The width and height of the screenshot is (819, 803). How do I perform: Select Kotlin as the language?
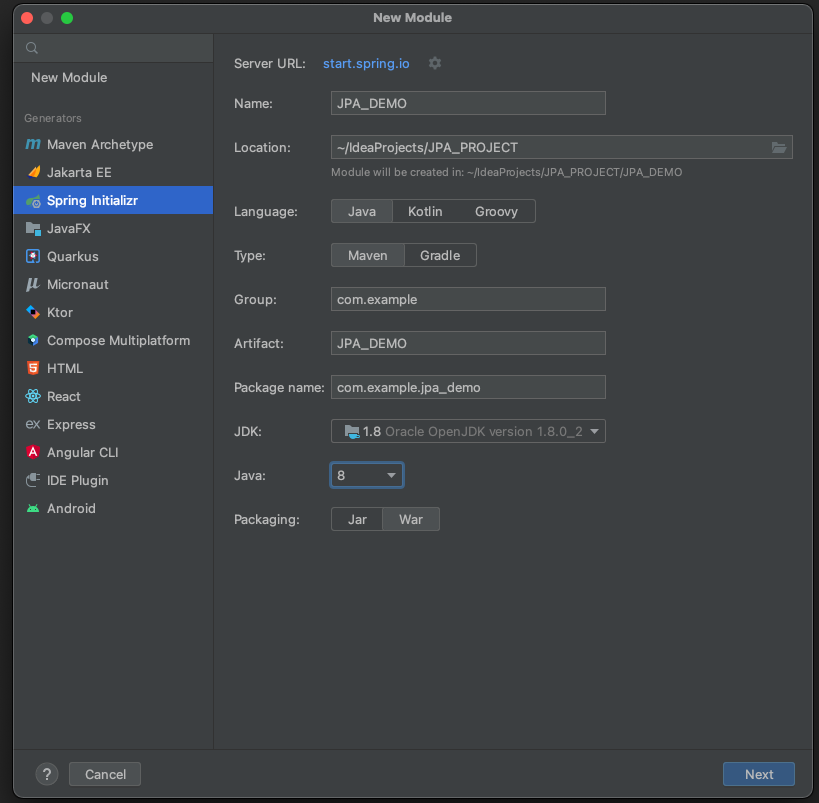tap(425, 211)
